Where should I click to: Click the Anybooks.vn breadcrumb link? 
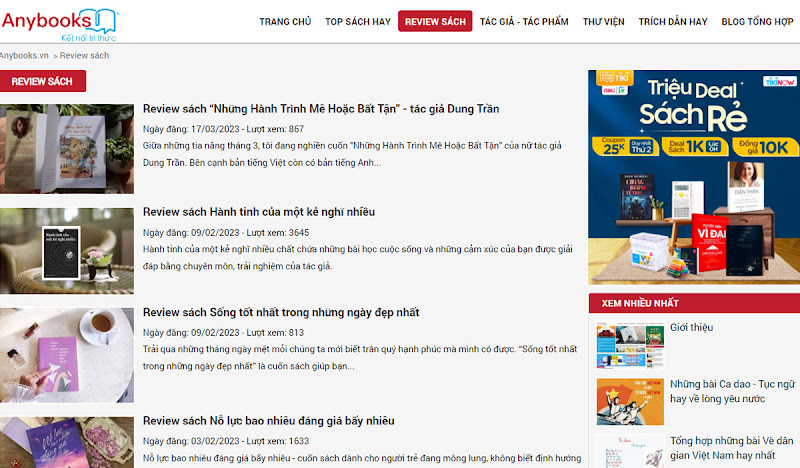[x=24, y=55]
